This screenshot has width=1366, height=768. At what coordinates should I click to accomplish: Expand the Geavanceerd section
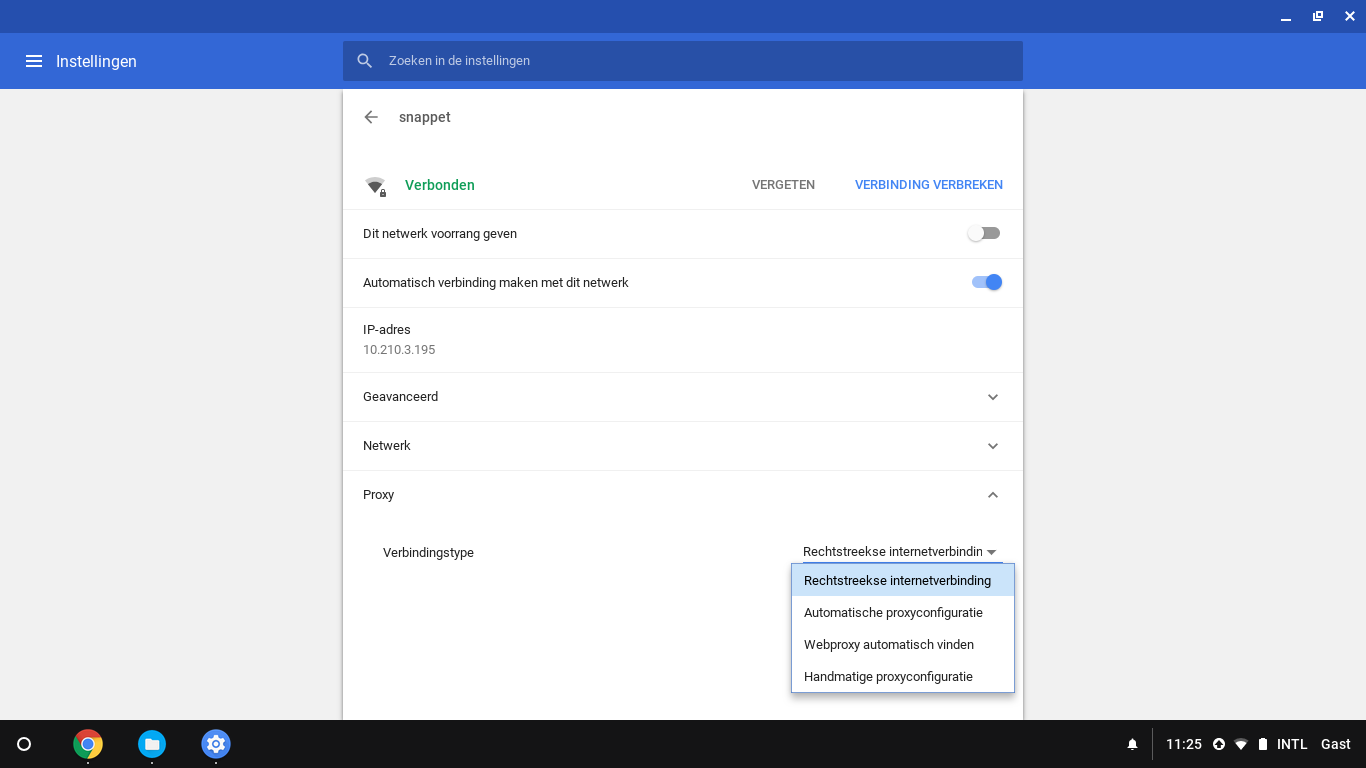pos(992,397)
